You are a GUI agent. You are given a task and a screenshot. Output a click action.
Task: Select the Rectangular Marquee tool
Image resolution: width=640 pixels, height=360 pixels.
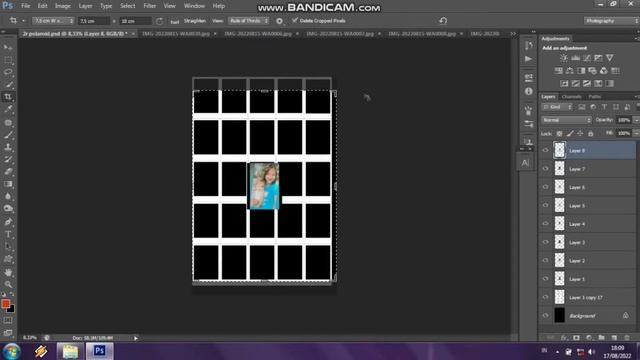pyautogui.click(x=8, y=60)
